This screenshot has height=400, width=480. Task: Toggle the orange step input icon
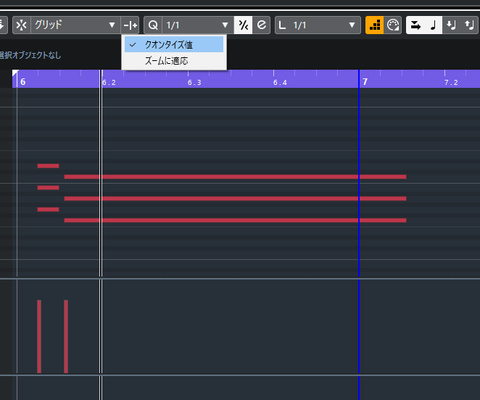coord(375,25)
